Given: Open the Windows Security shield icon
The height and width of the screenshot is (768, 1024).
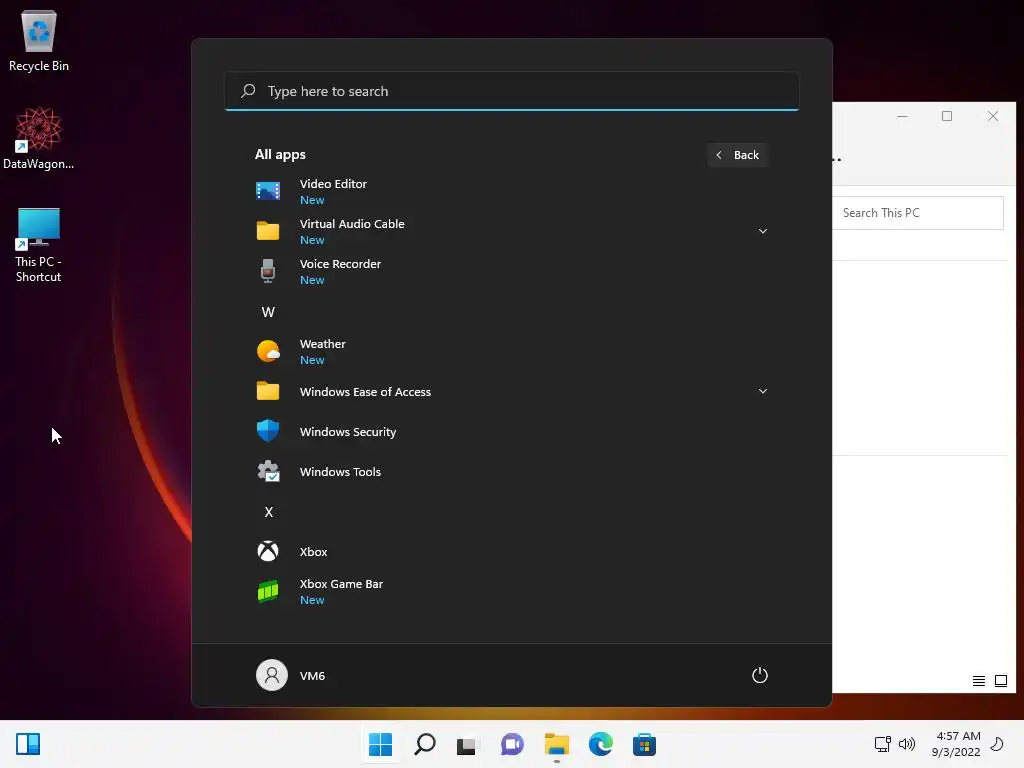Looking at the screenshot, I should [268, 431].
